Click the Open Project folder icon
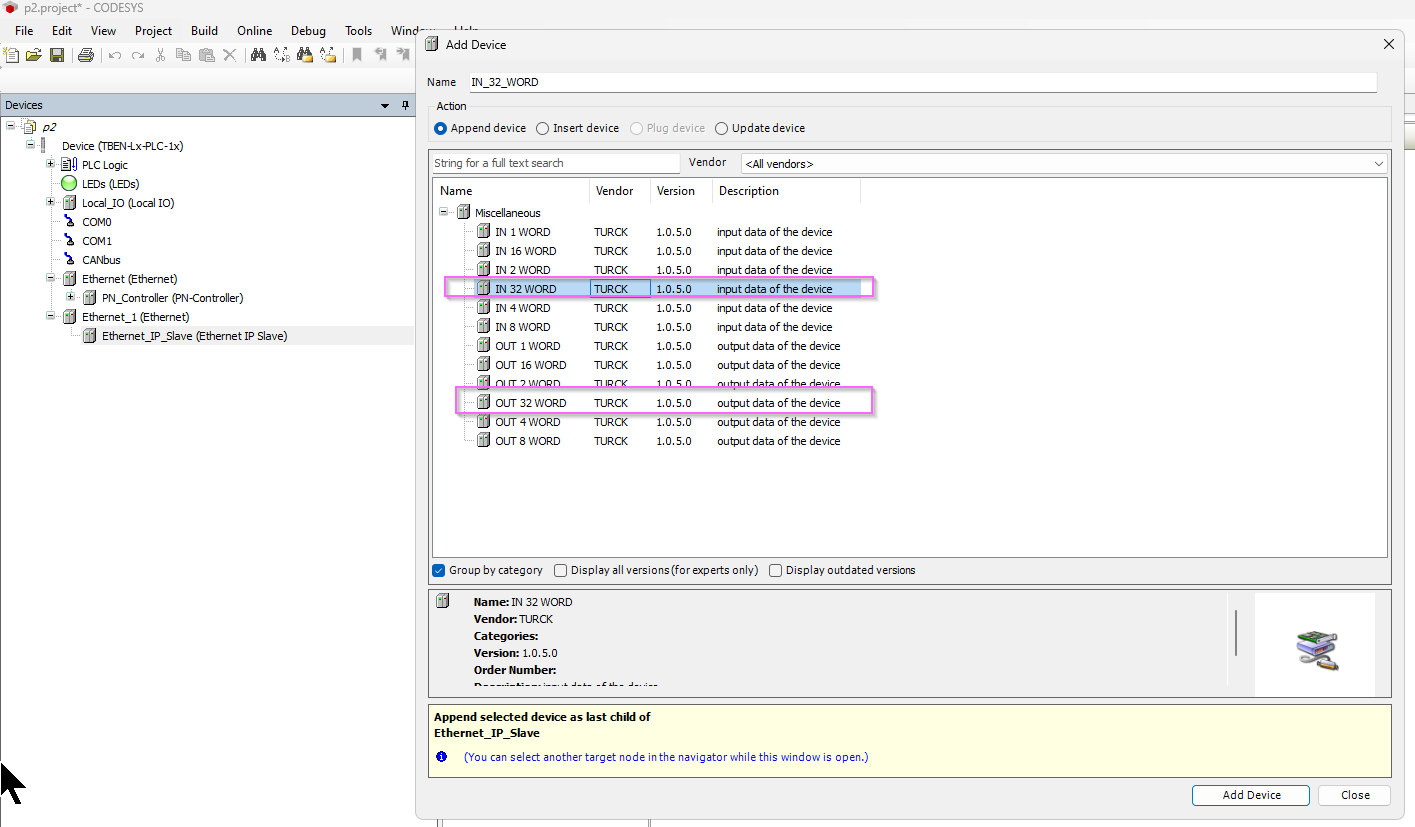 pyautogui.click(x=34, y=55)
